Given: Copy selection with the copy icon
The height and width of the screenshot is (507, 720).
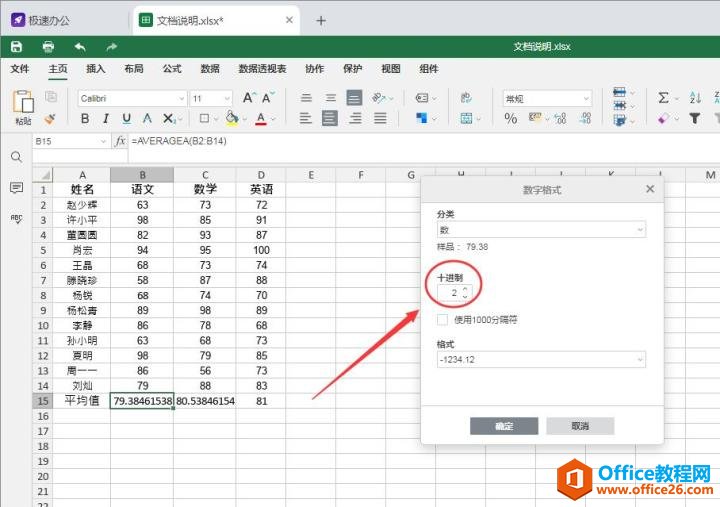Looking at the screenshot, I should pos(51,97).
